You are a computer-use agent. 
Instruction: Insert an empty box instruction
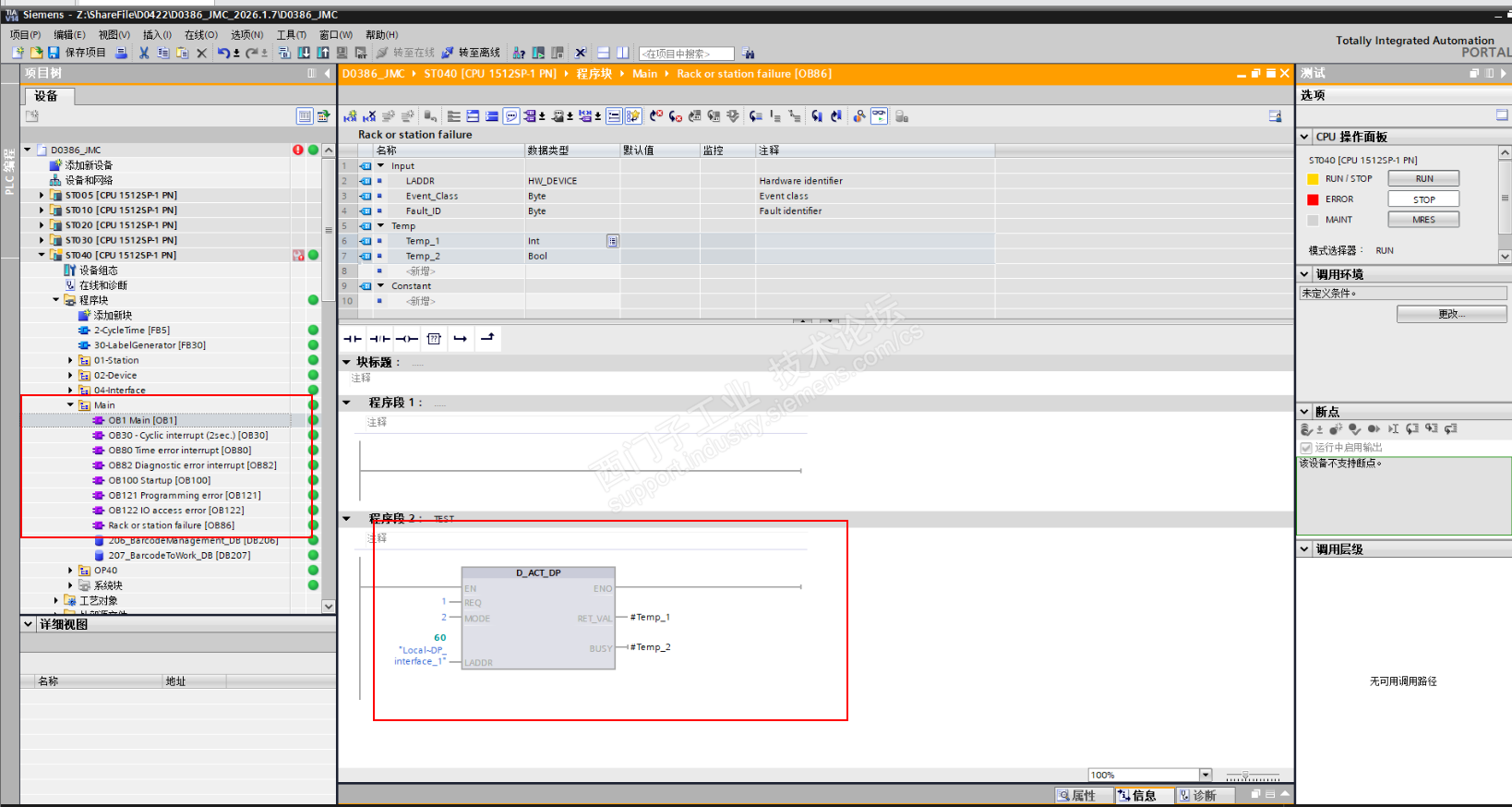click(x=434, y=339)
